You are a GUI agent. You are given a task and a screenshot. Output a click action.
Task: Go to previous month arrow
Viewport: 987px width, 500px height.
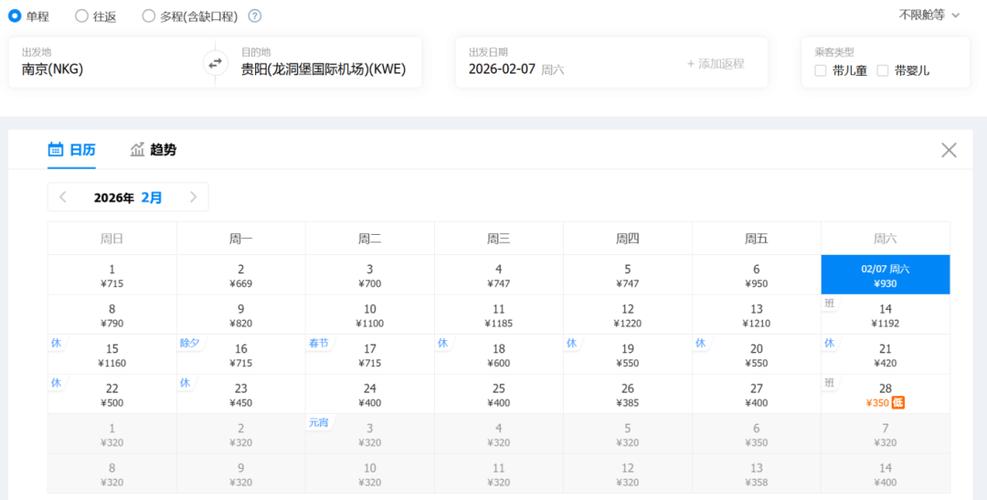[x=63, y=197]
